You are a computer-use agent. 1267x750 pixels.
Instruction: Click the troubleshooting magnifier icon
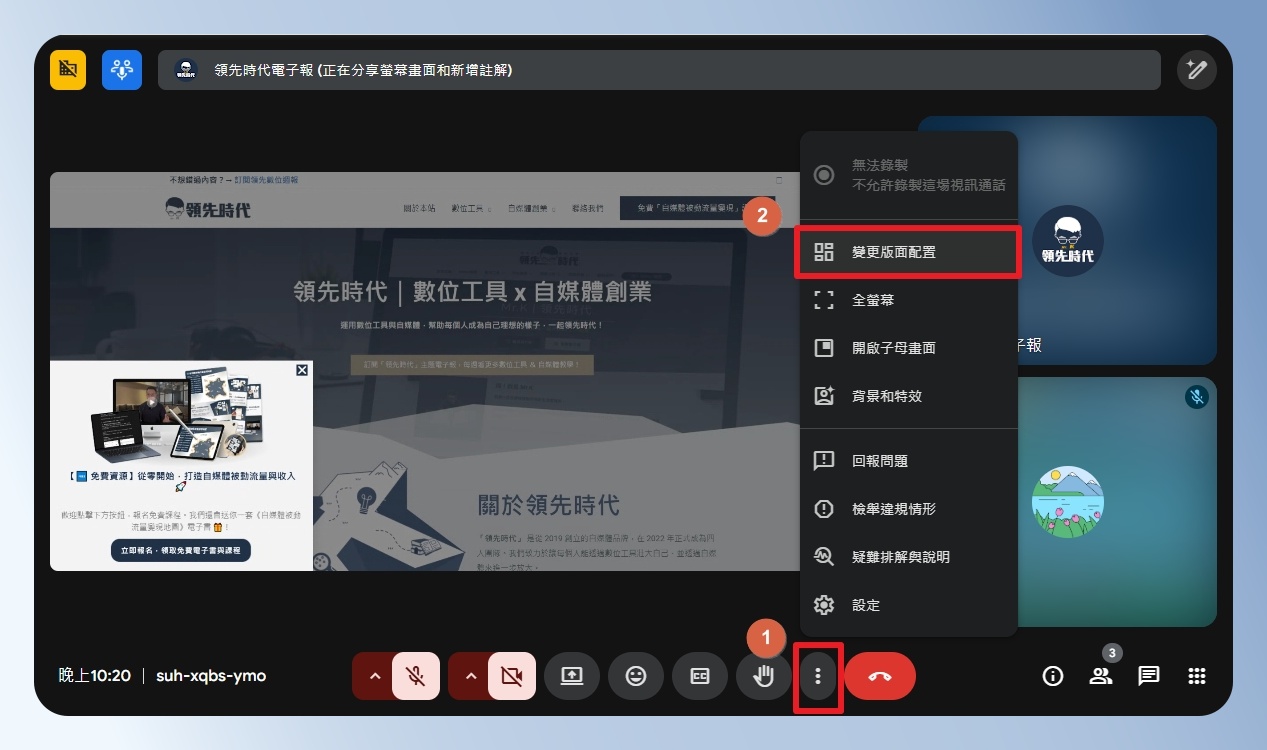[x=824, y=557]
